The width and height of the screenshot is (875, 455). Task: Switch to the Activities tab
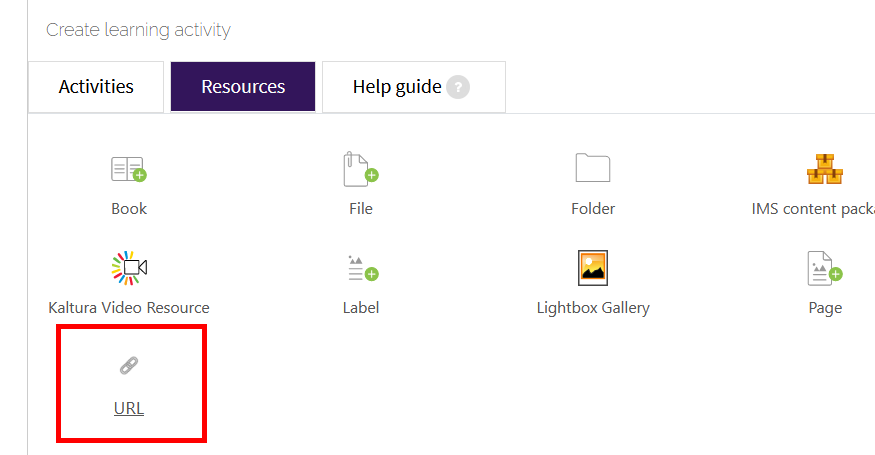(96, 87)
